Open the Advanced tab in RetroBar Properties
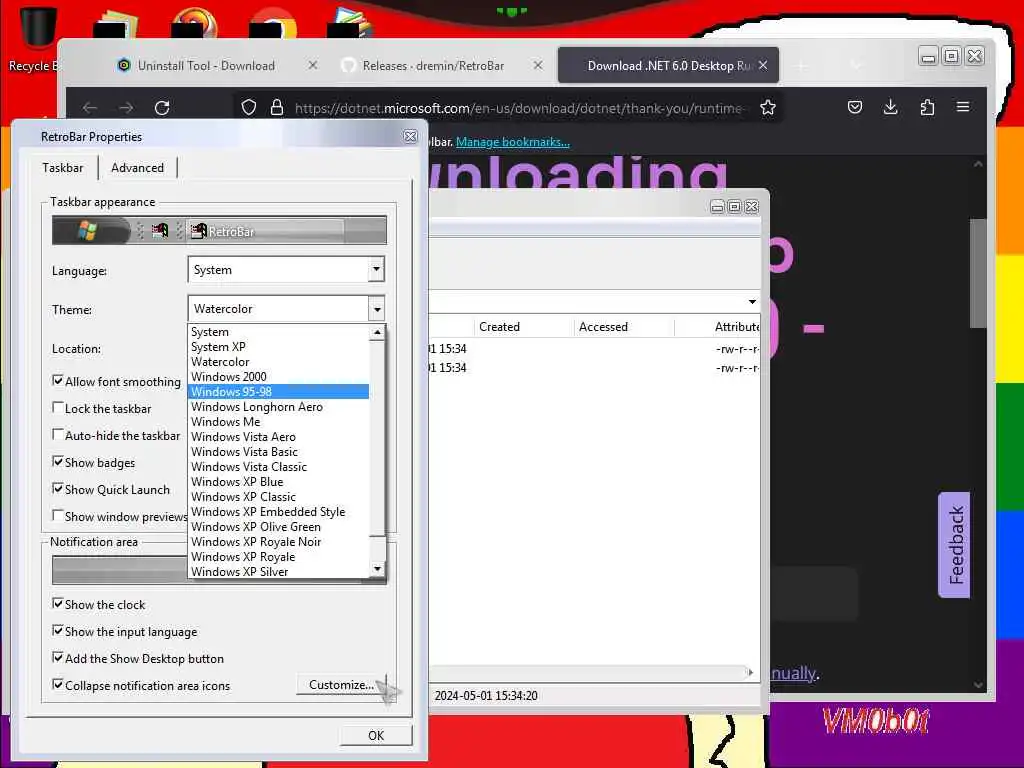This screenshot has height=768, width=1024. 138,168
